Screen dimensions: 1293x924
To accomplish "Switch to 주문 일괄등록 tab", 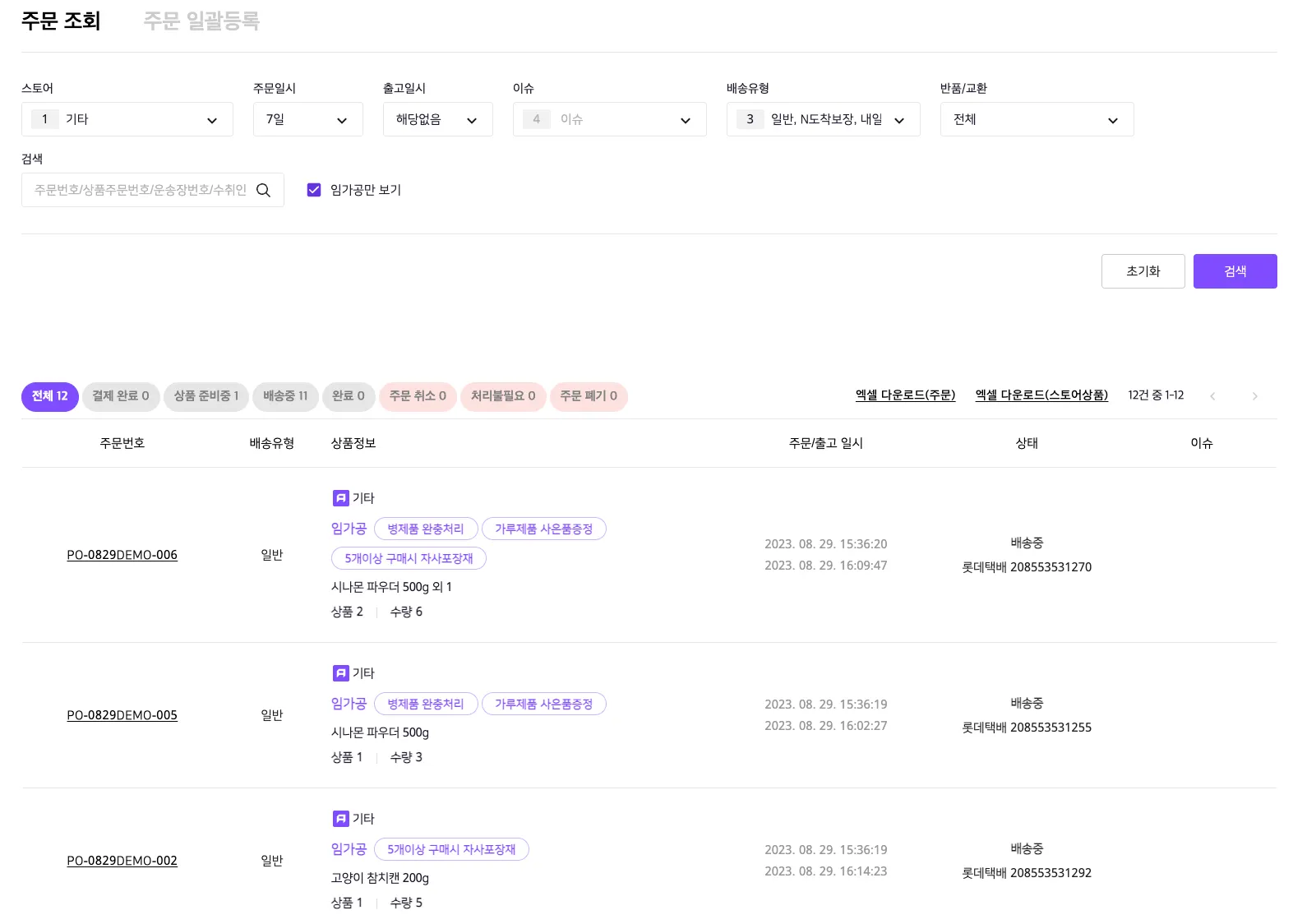I will pyautogui.click(x=201, y=21).
